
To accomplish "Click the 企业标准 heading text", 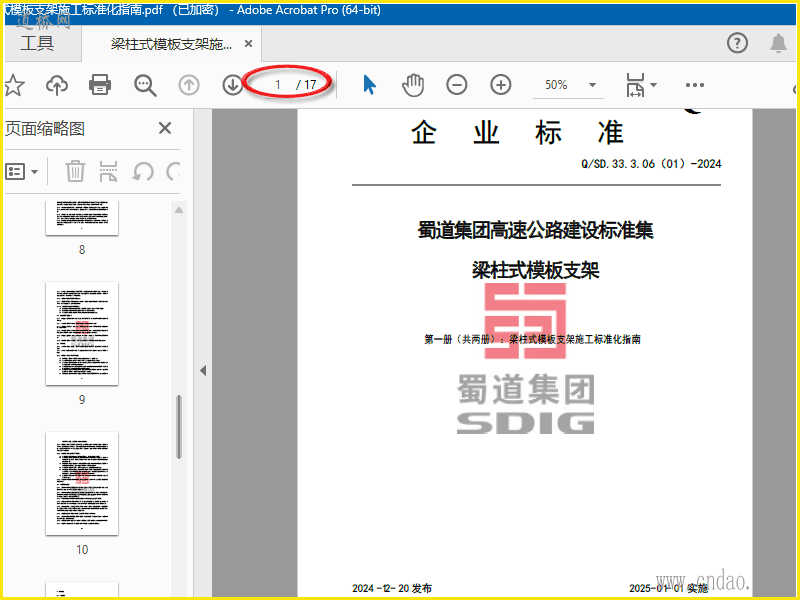I will [x=517, y=133].
